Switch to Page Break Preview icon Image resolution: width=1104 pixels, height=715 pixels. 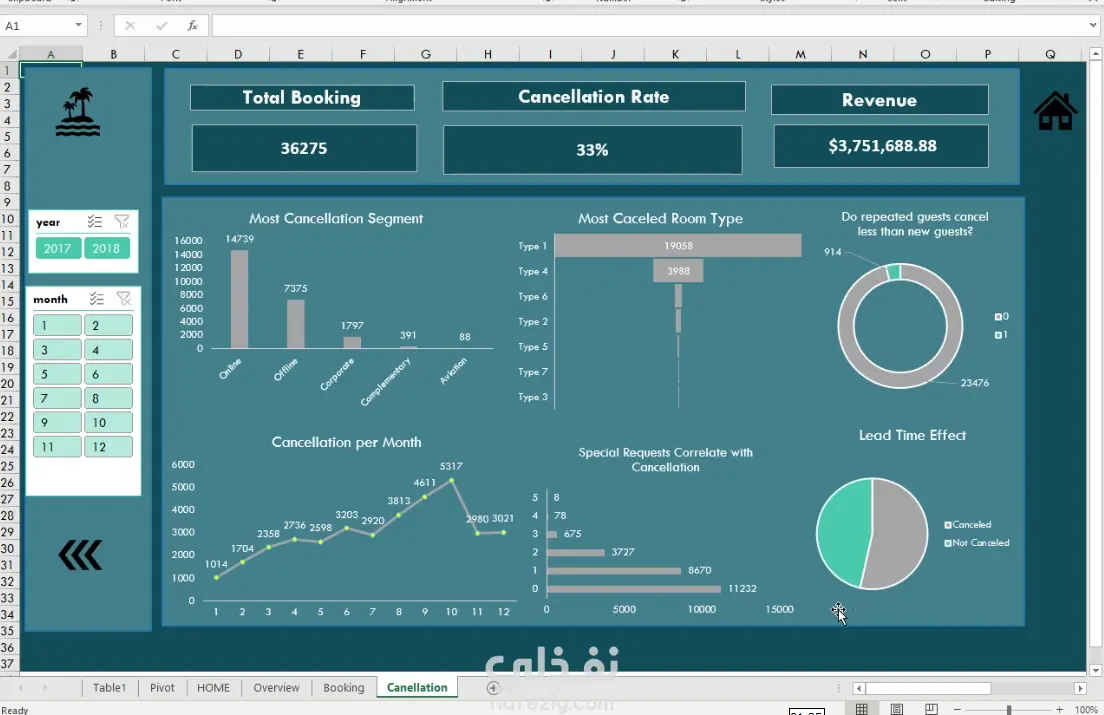931,709
